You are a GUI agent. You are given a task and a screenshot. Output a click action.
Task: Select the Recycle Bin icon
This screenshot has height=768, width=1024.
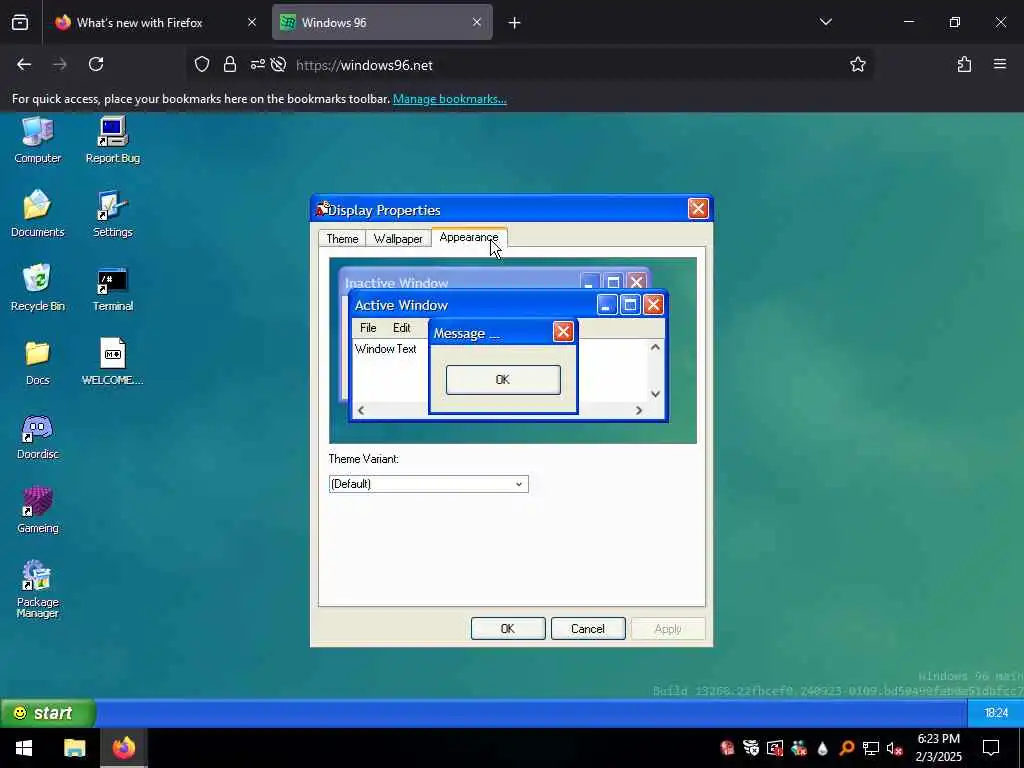point(37,288)
